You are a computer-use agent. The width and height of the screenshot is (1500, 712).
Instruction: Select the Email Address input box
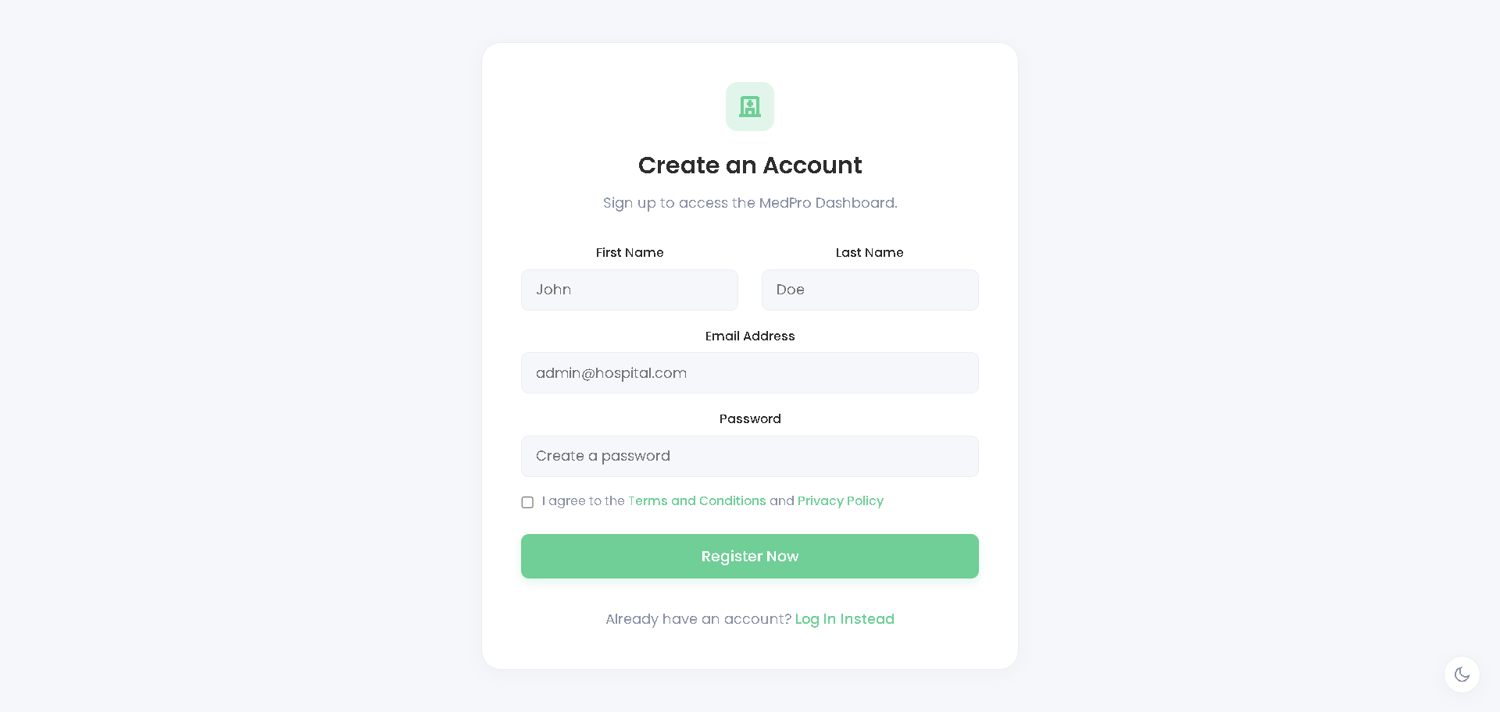coord(749,373)
